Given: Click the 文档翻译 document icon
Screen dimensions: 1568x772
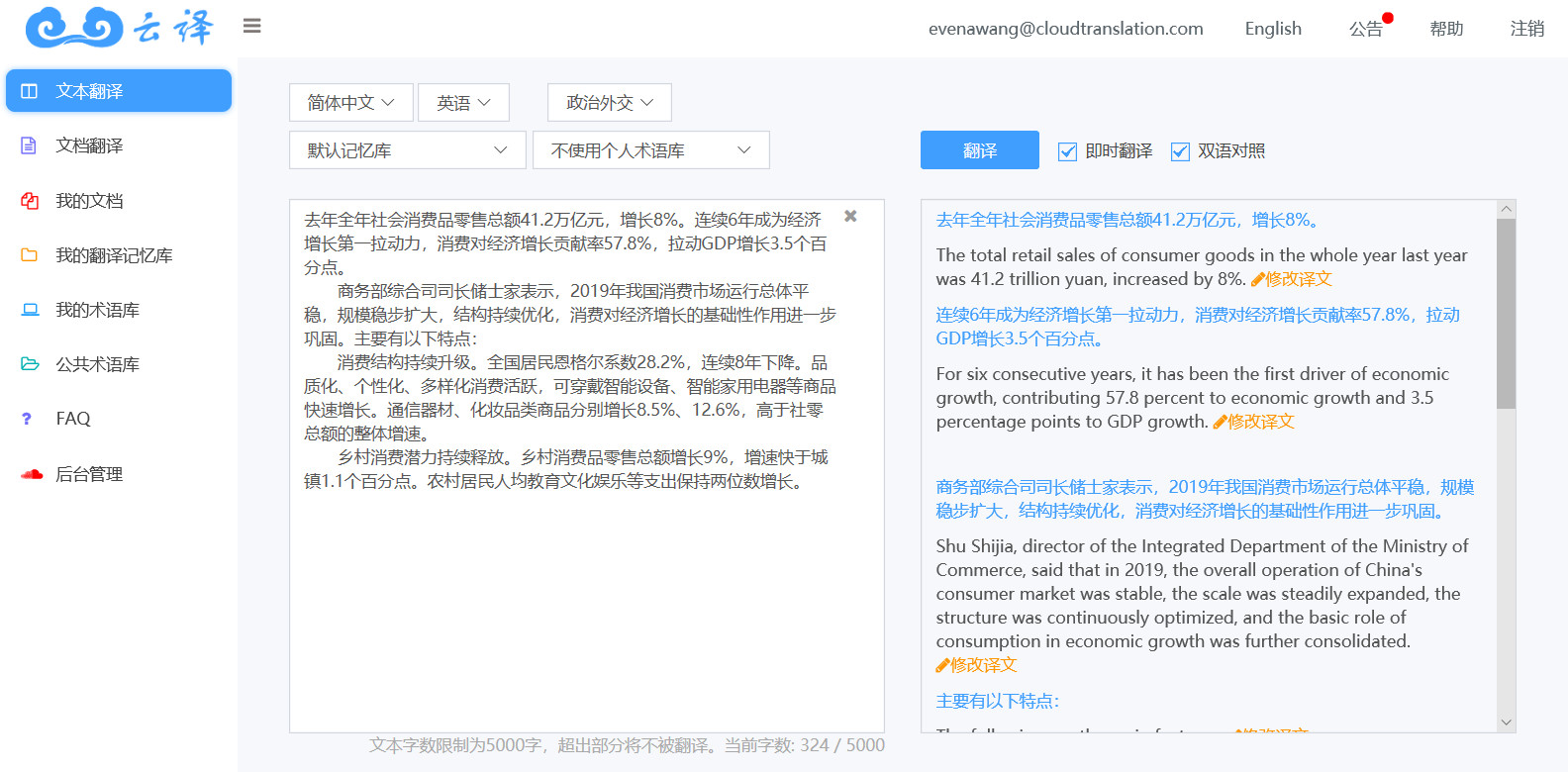Looking at the screenshot, I should [x=29, y=145].
